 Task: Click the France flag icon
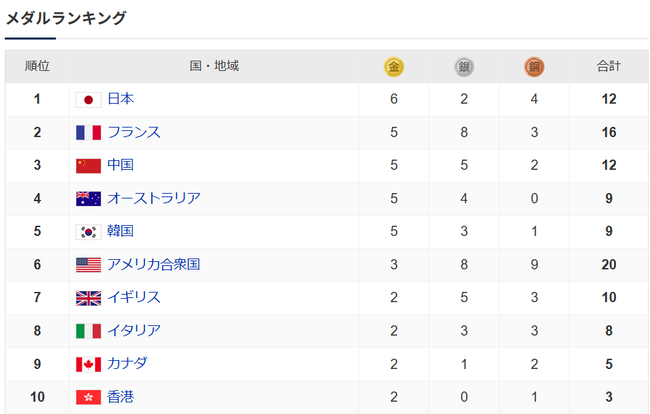(88, 133)
